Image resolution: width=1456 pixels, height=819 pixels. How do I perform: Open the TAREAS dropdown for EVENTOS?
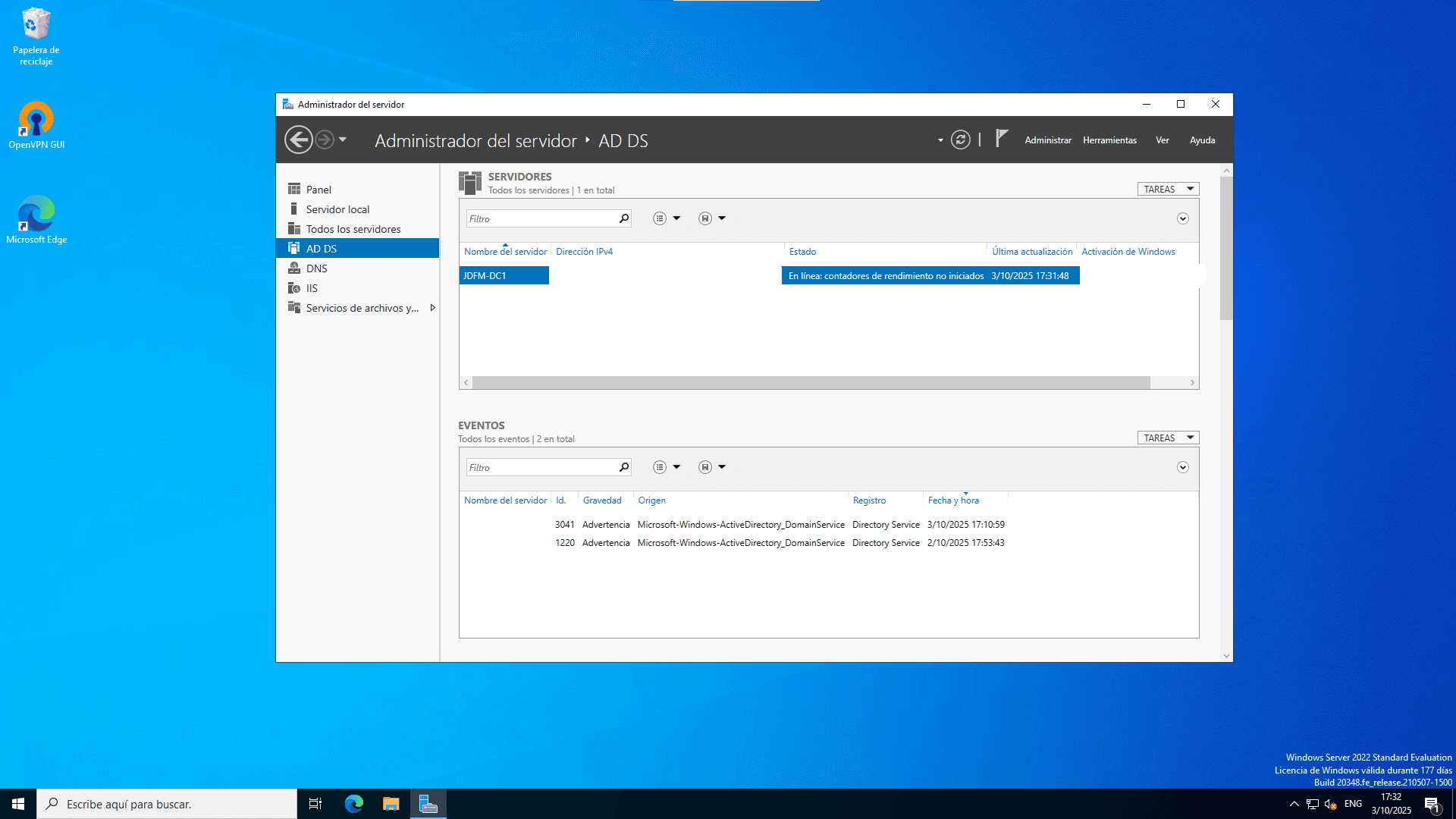point(1167,438)
